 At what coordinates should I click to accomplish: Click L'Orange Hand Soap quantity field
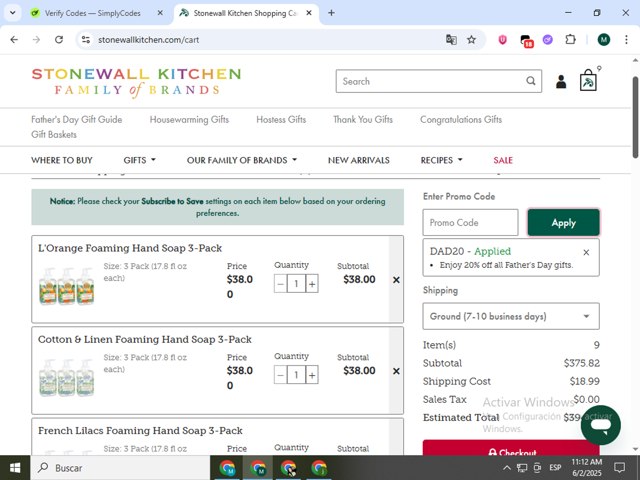click(296, 284)
